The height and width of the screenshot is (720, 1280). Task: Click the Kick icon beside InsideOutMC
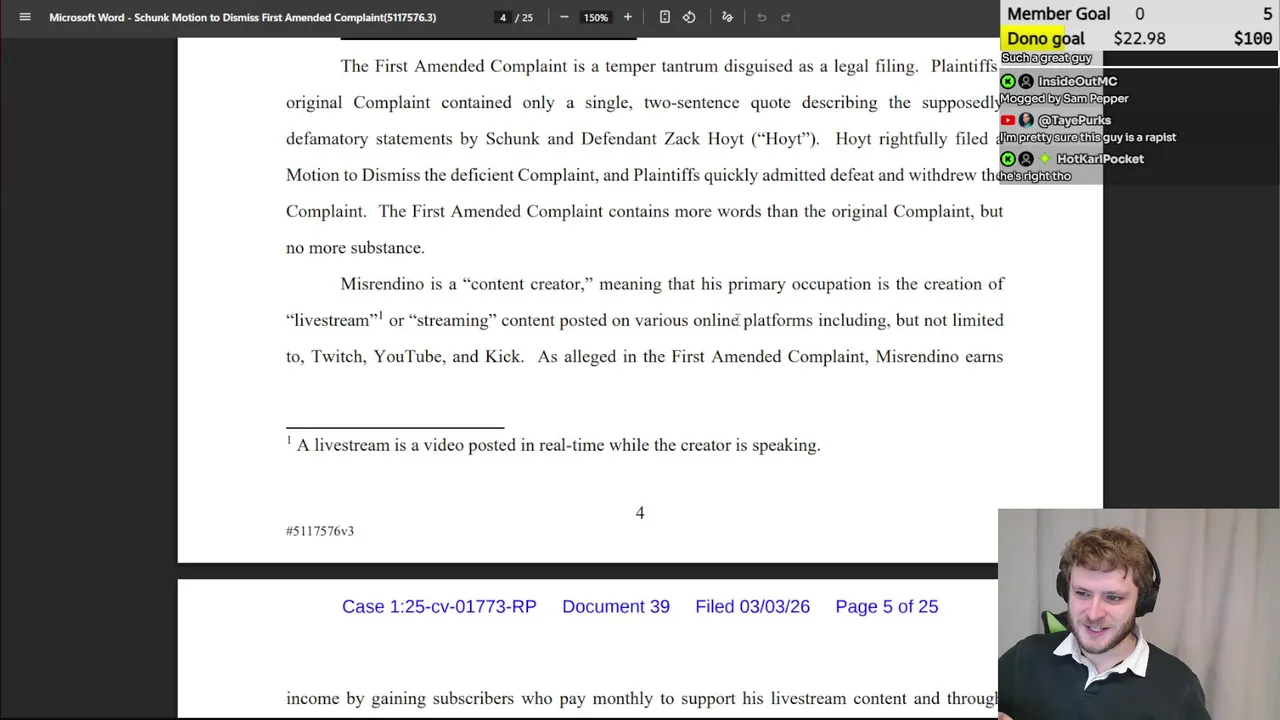(1008, 81)
